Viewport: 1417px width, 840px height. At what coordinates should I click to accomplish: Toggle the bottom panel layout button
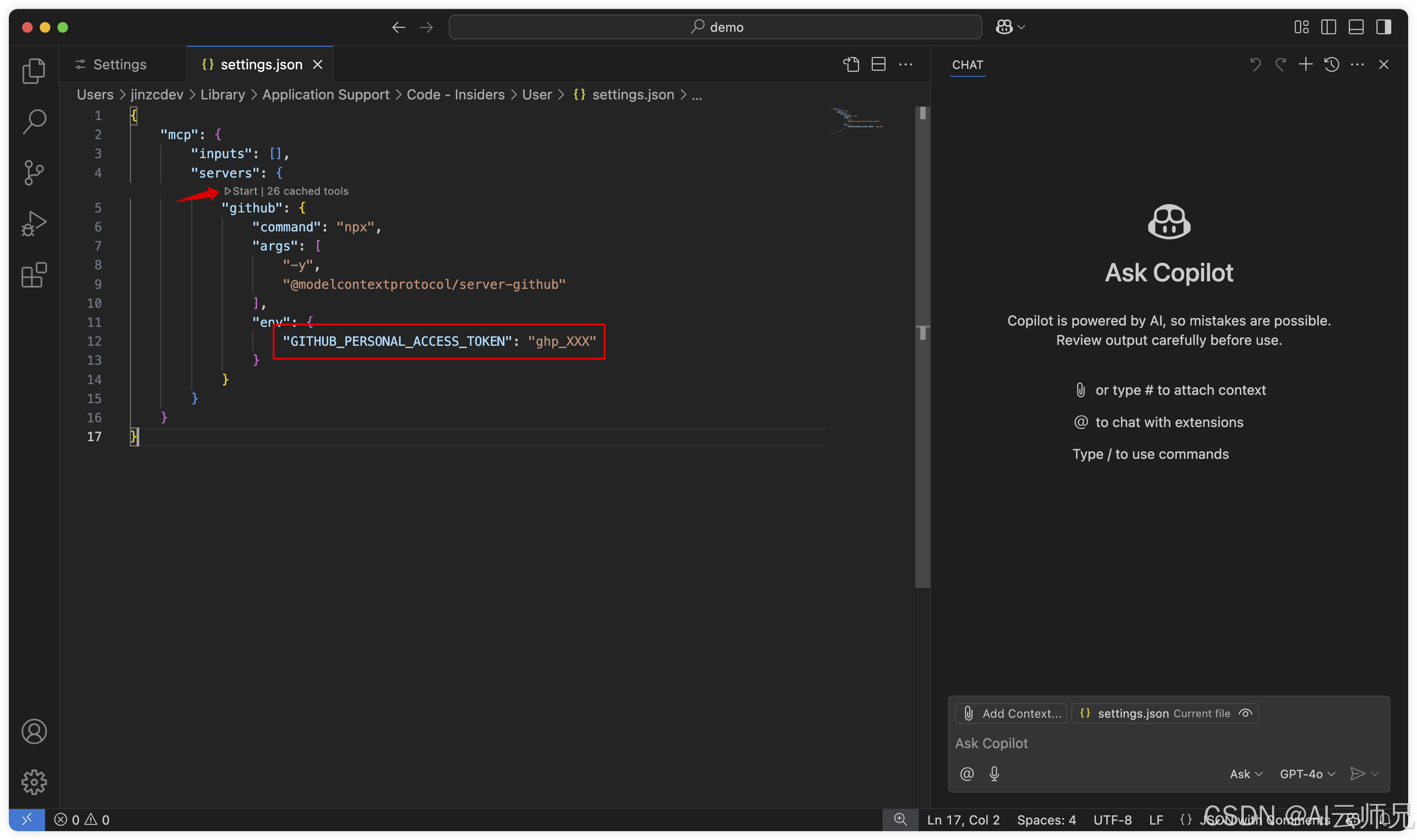[x=1356, y=27]
